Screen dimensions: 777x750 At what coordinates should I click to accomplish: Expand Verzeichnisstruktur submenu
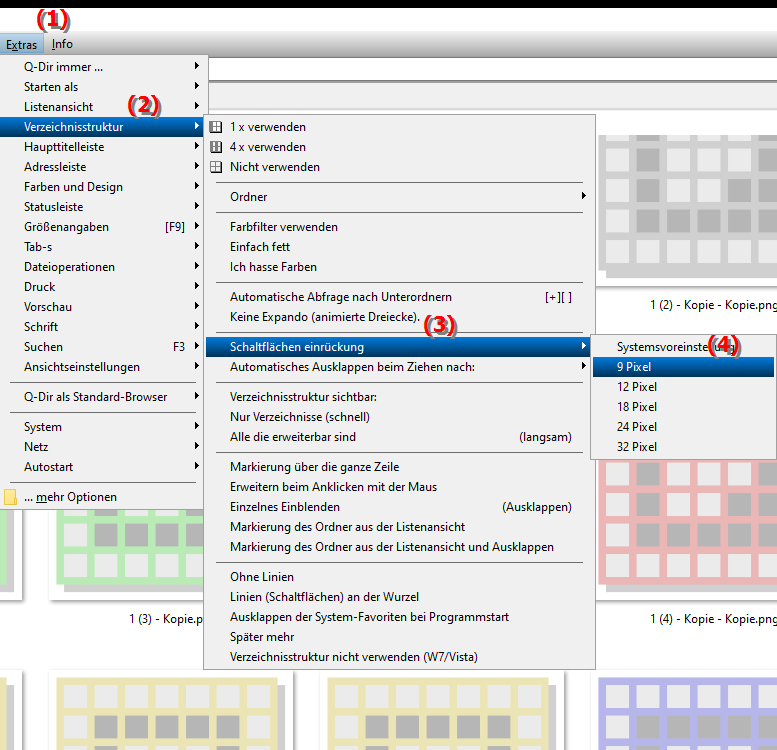[102, 127]
